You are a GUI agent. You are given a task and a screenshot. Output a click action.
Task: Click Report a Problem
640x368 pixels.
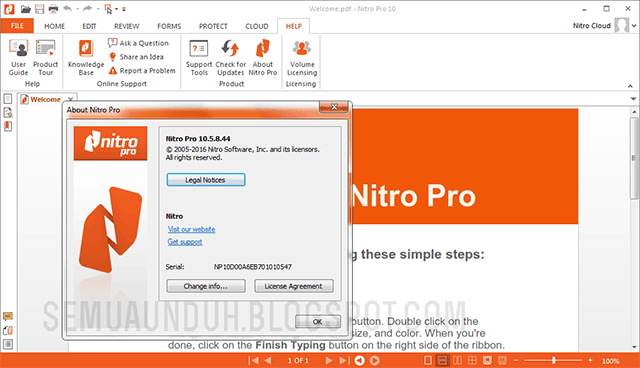(142, 71)
